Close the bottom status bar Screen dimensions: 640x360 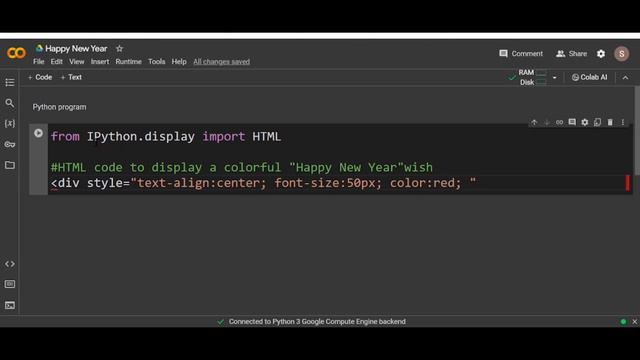pos(634,322)
